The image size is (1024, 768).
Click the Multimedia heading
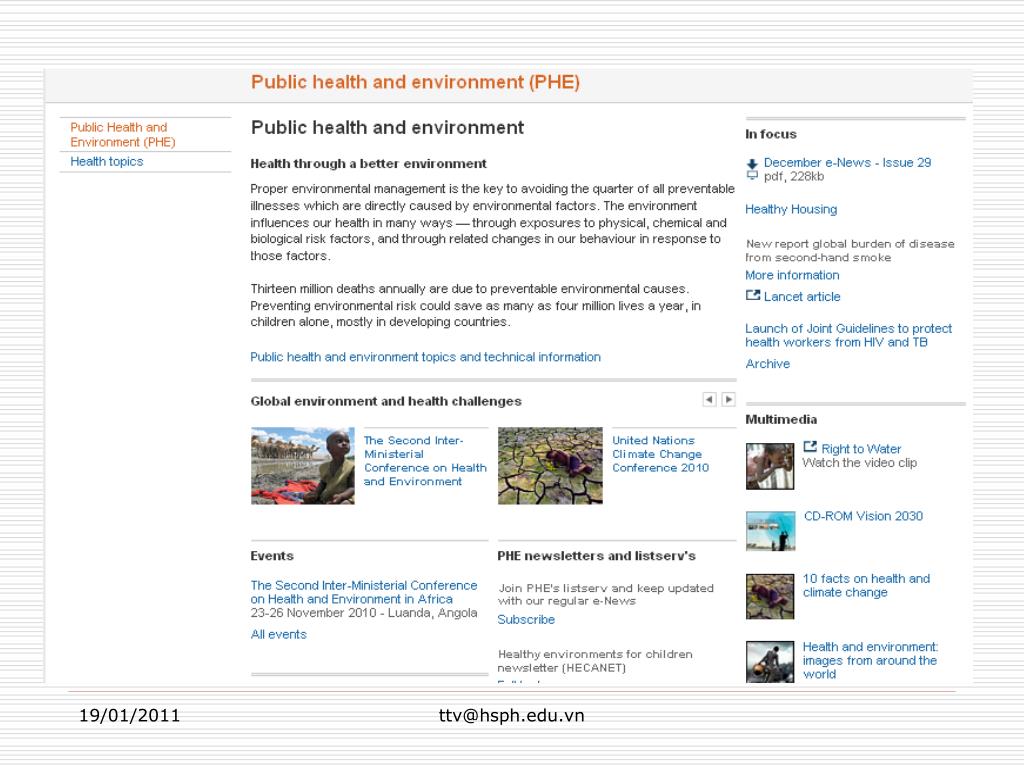pyautogui.click(x=781, y=419)
